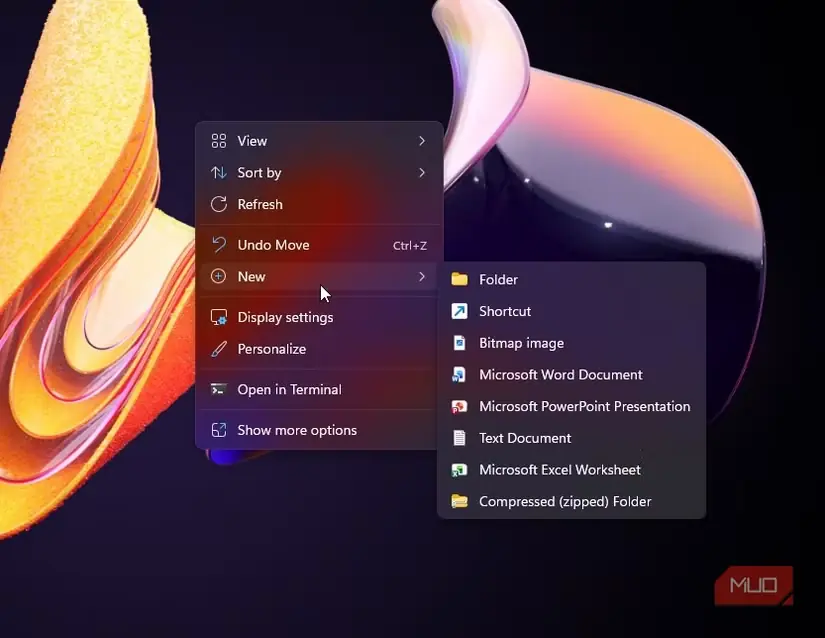The image size is (825, 638).
Task: Click the Undo Move arrow icon
Action: click(218, 245)
